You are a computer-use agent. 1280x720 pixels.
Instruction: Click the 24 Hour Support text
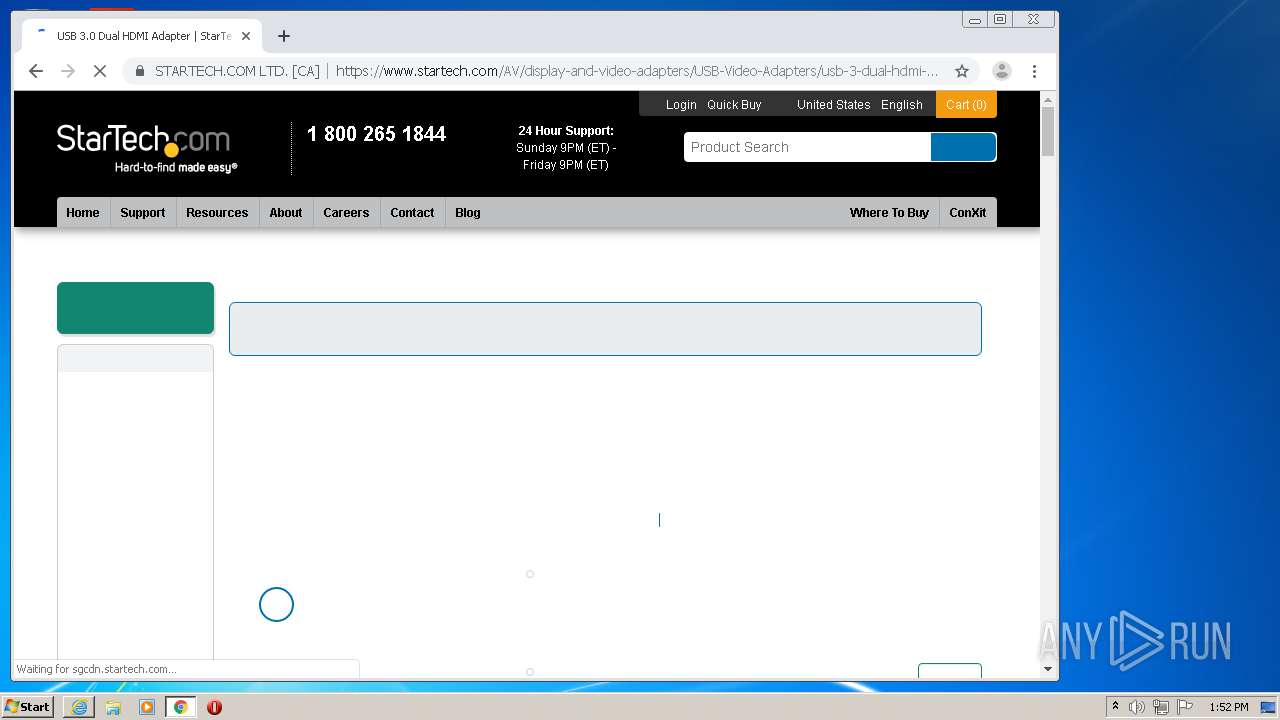coord(566,131)
